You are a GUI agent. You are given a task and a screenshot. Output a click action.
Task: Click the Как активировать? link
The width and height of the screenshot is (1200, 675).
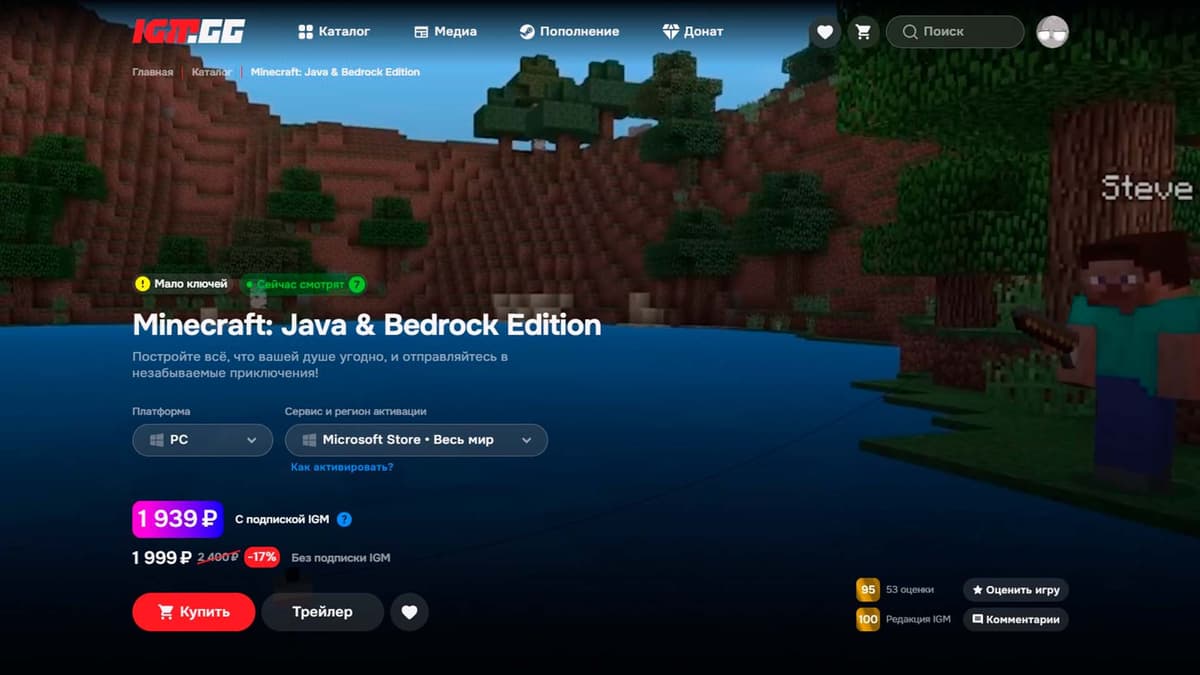pos(341,467)
